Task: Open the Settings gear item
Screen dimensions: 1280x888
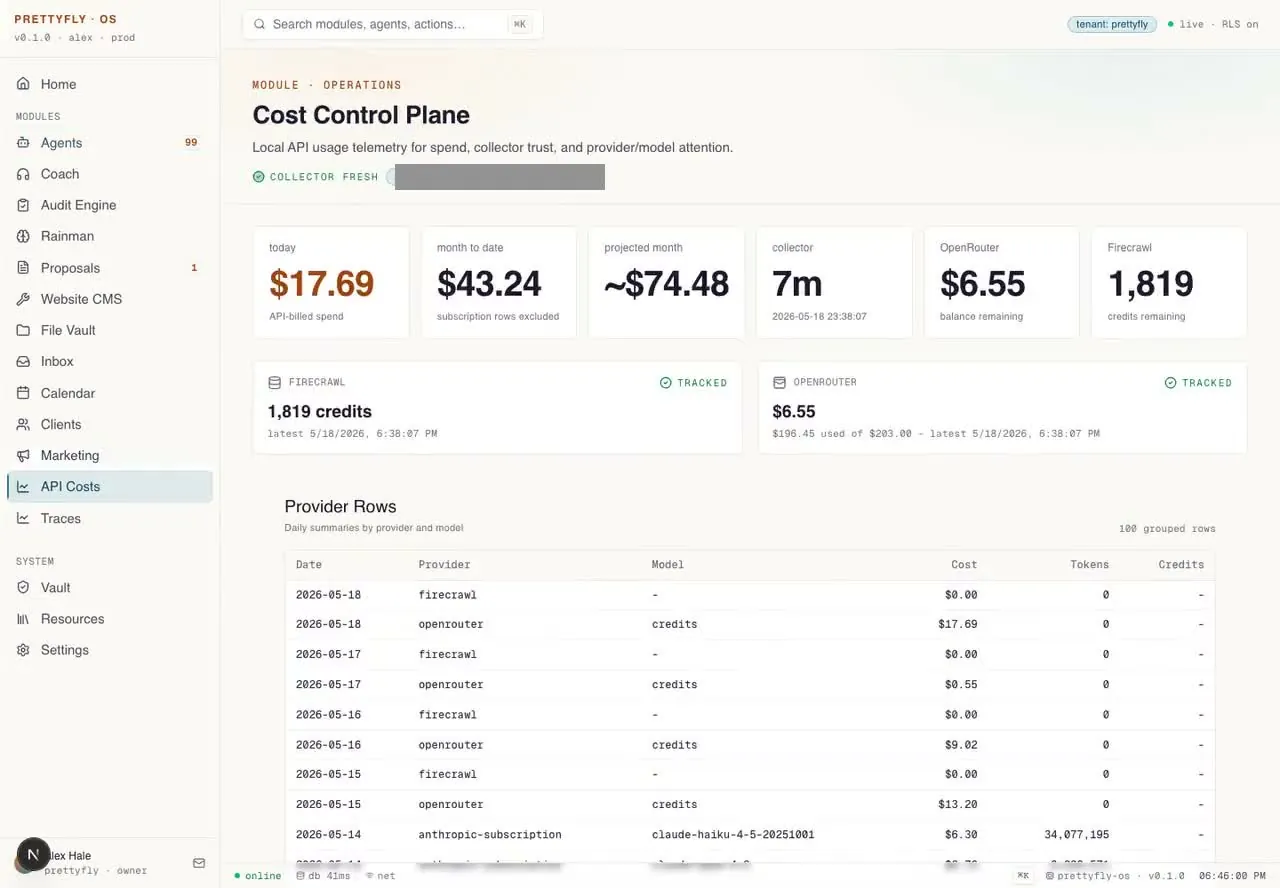Action: pyautogui.click(x=110, y=650)
